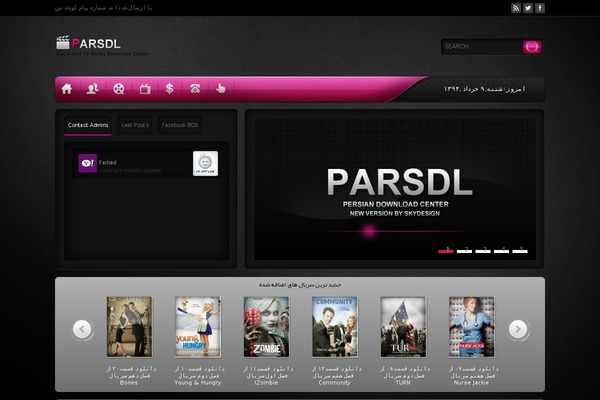
Task: Open the Bones poster thumbnail
Action: pos(129,327)
